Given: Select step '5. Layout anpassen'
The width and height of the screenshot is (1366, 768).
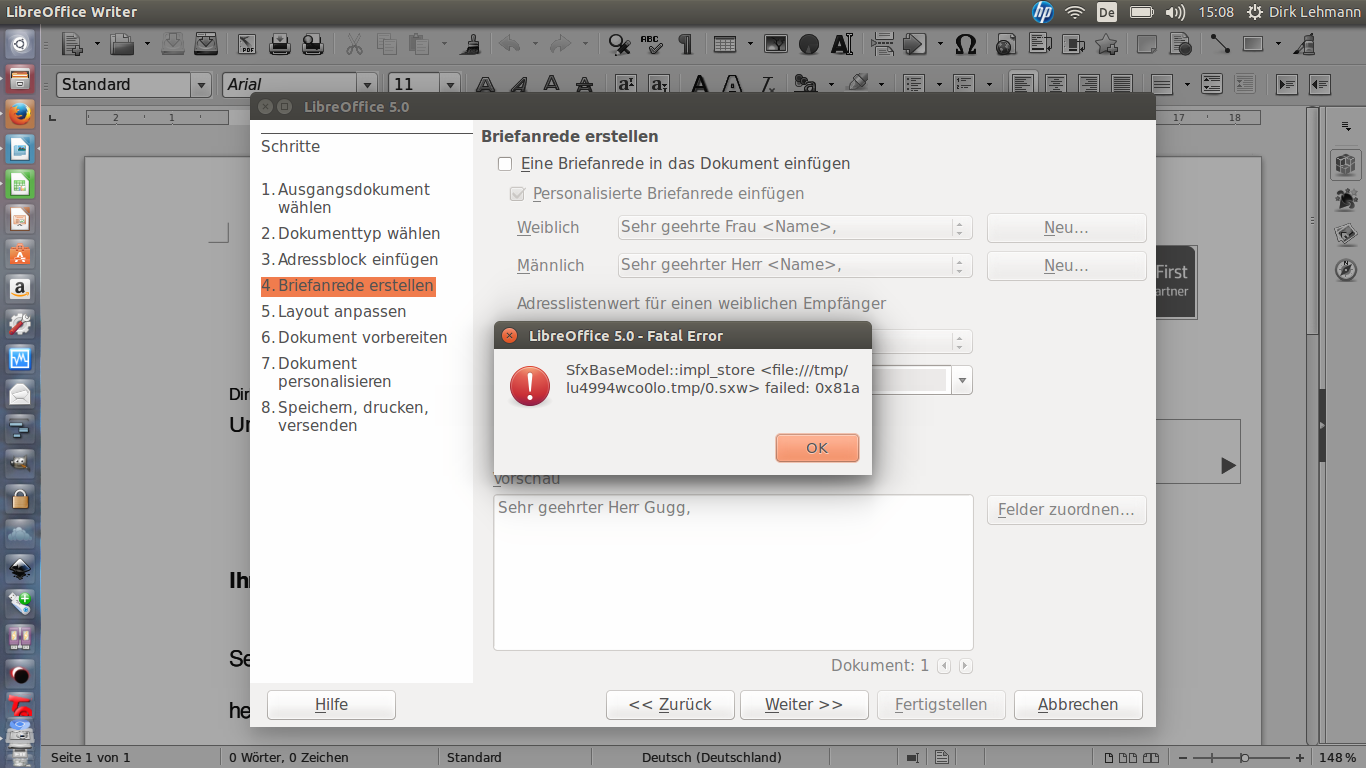Looking at the screenshot, I should click(334, 311).
